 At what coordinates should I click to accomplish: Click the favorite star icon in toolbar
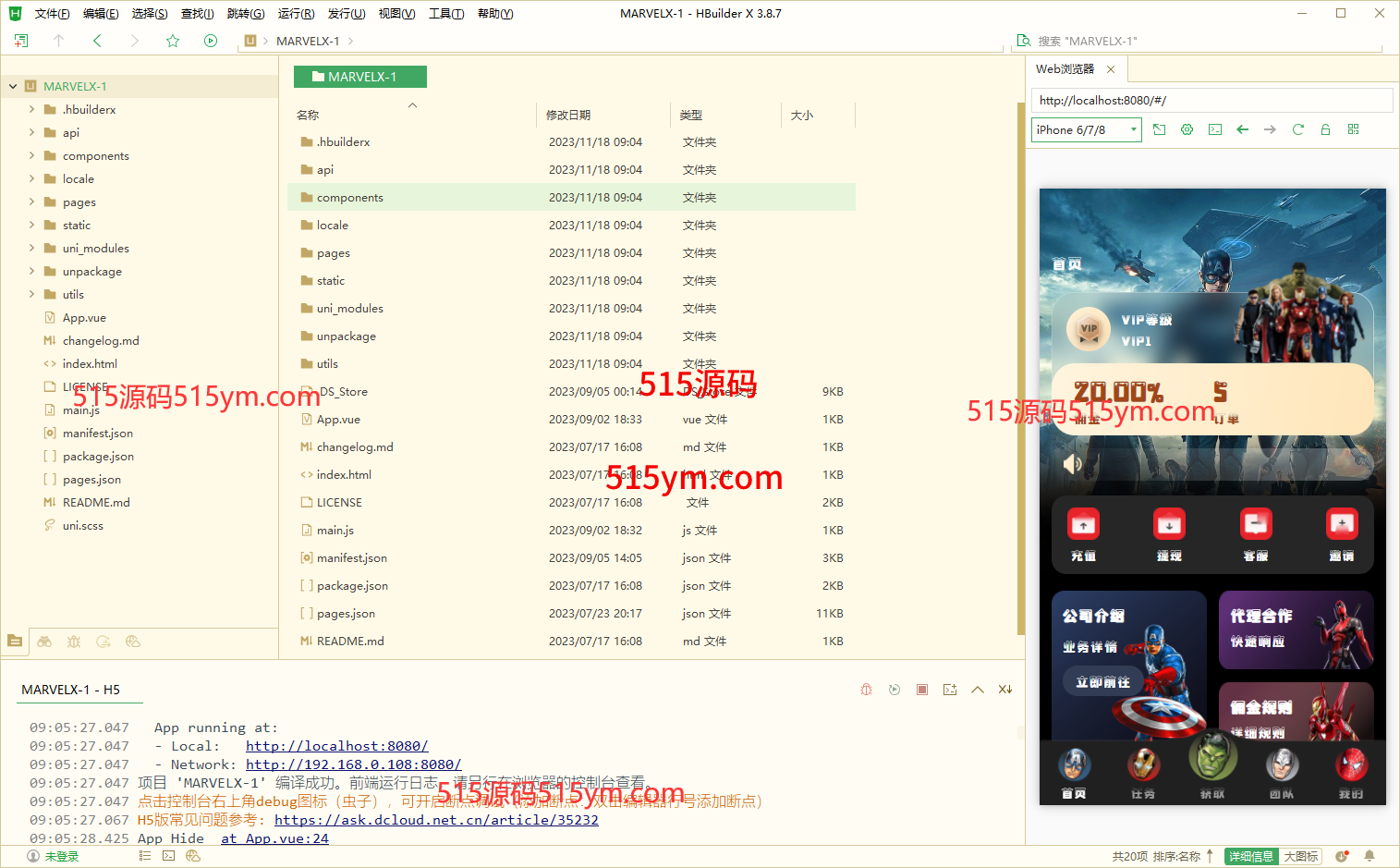173,41
